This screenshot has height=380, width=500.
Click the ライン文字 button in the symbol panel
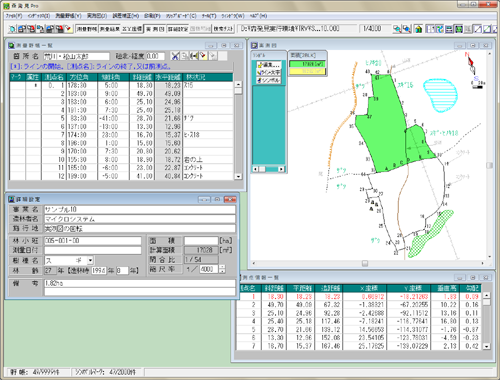pyautogui.click(x=269, y=72)
